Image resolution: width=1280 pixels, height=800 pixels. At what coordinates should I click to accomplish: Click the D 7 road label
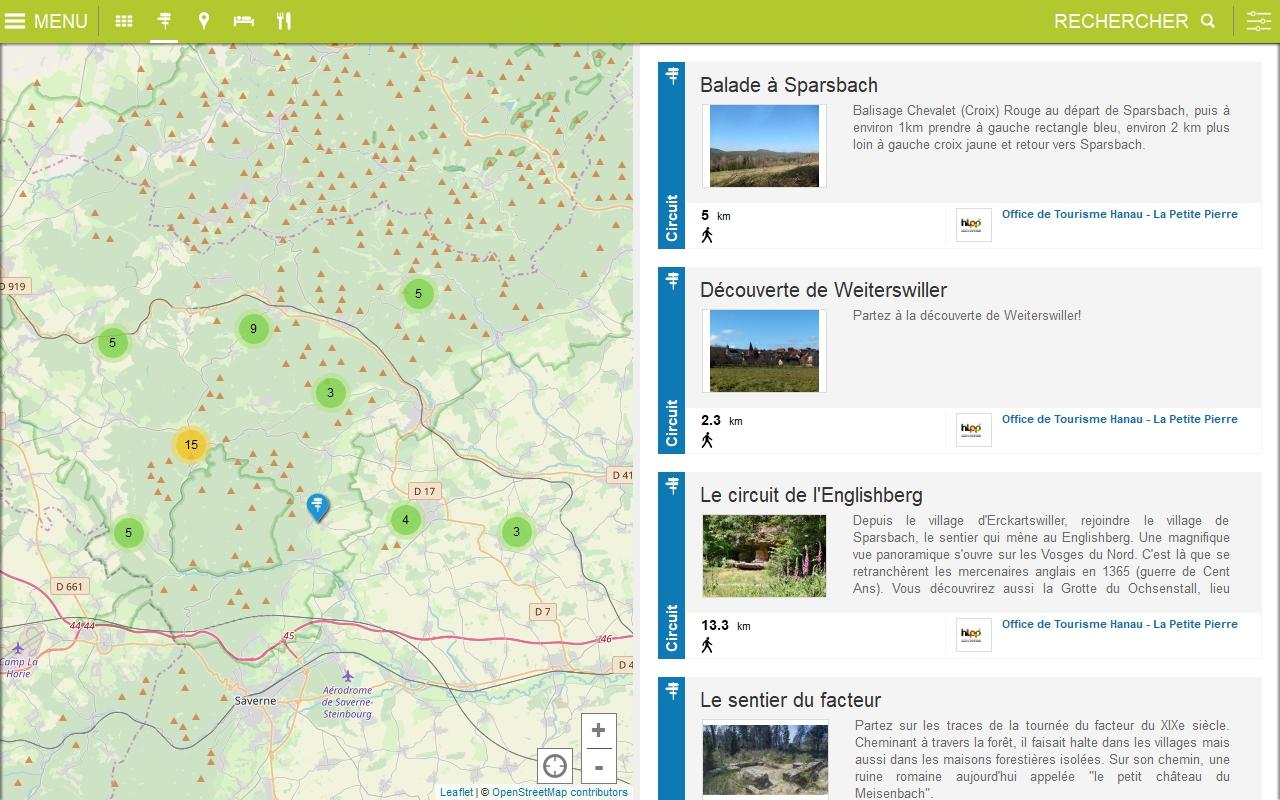542,611
